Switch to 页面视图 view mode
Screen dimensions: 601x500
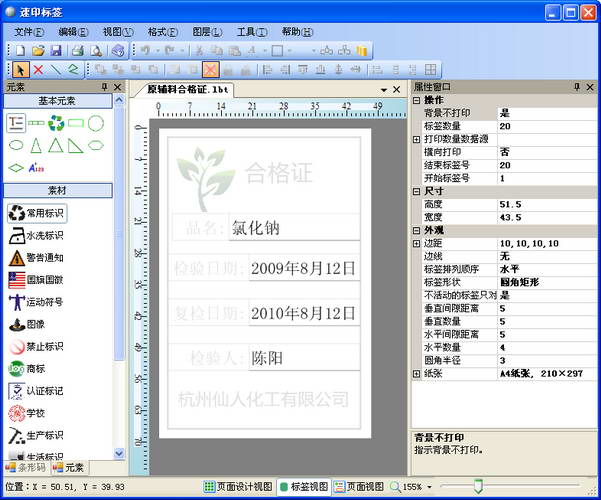[x=359, y=487]
